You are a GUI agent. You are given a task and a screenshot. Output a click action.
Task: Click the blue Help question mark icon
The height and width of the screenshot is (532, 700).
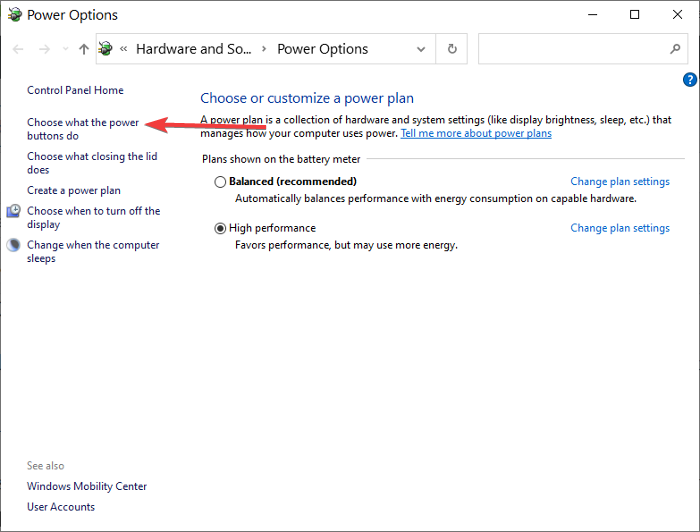point(689,80)
